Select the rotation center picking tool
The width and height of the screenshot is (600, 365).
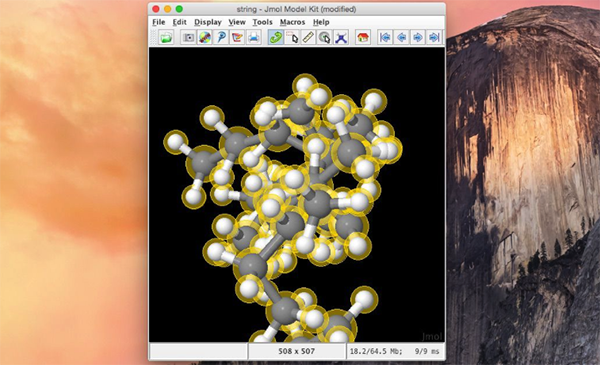pyautogui.click(x=325, y=37)
